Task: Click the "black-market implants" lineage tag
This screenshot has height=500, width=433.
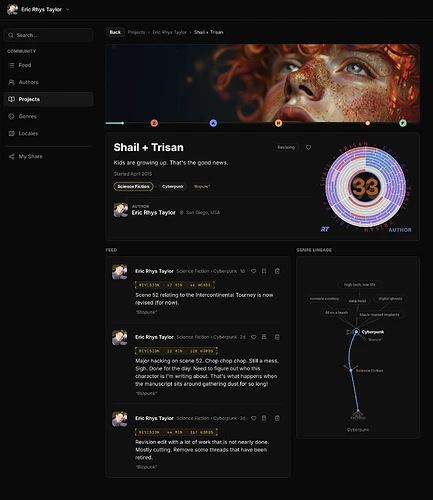Action: pyautogui.click(x=379, y=315)
